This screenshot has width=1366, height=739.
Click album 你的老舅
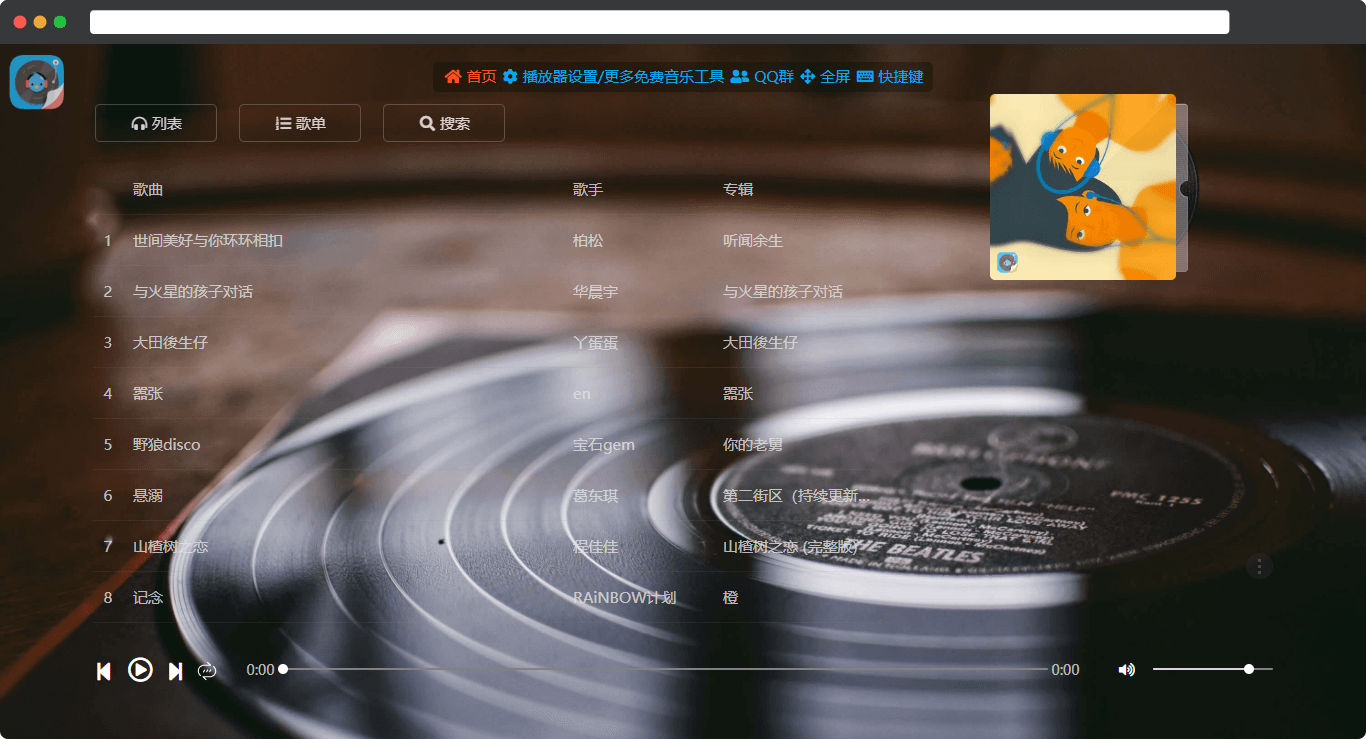pos(753,445)
